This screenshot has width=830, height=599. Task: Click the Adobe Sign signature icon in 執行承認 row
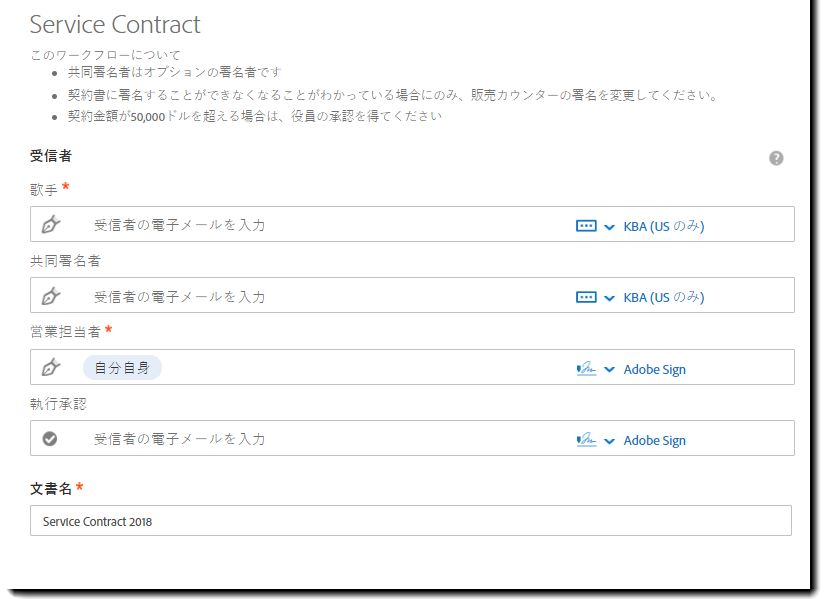tap(586, 440)
